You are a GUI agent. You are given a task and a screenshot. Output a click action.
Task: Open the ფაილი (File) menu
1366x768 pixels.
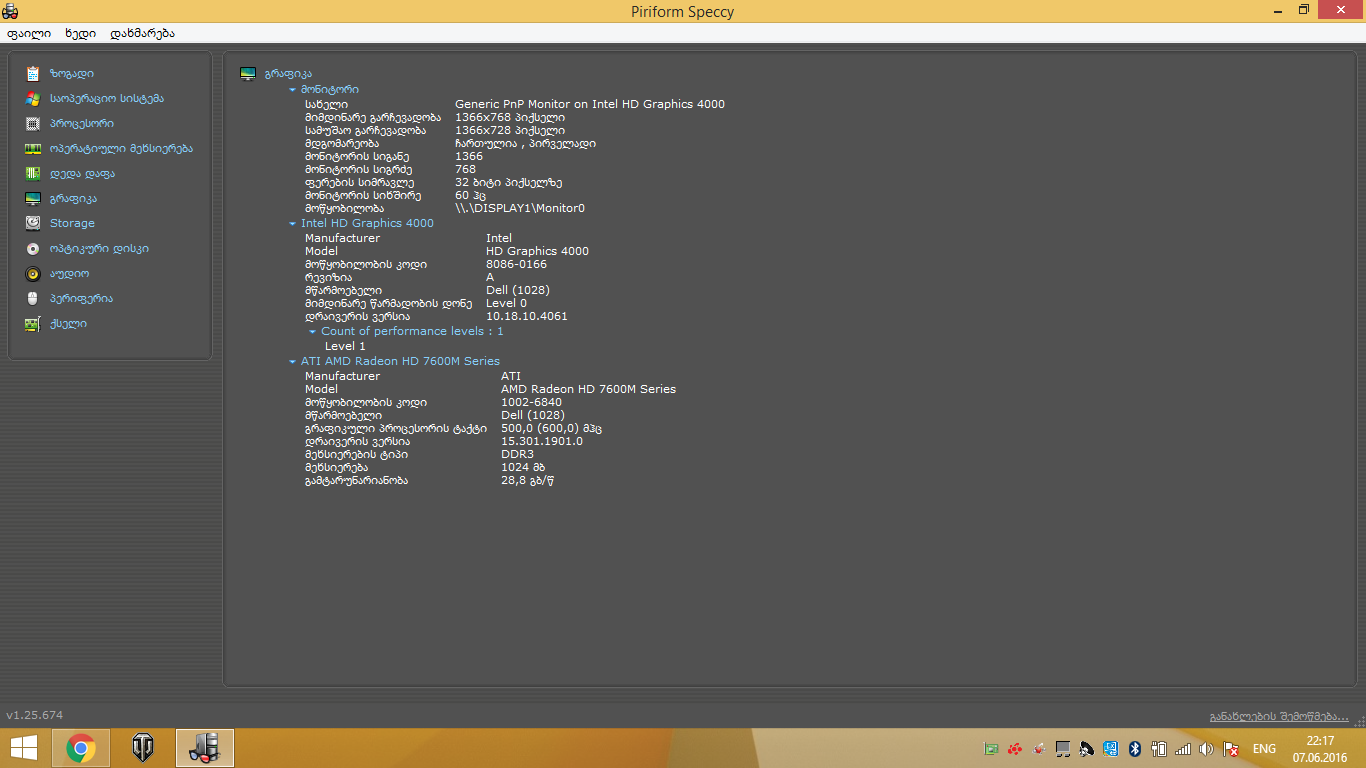coord(29,33)
